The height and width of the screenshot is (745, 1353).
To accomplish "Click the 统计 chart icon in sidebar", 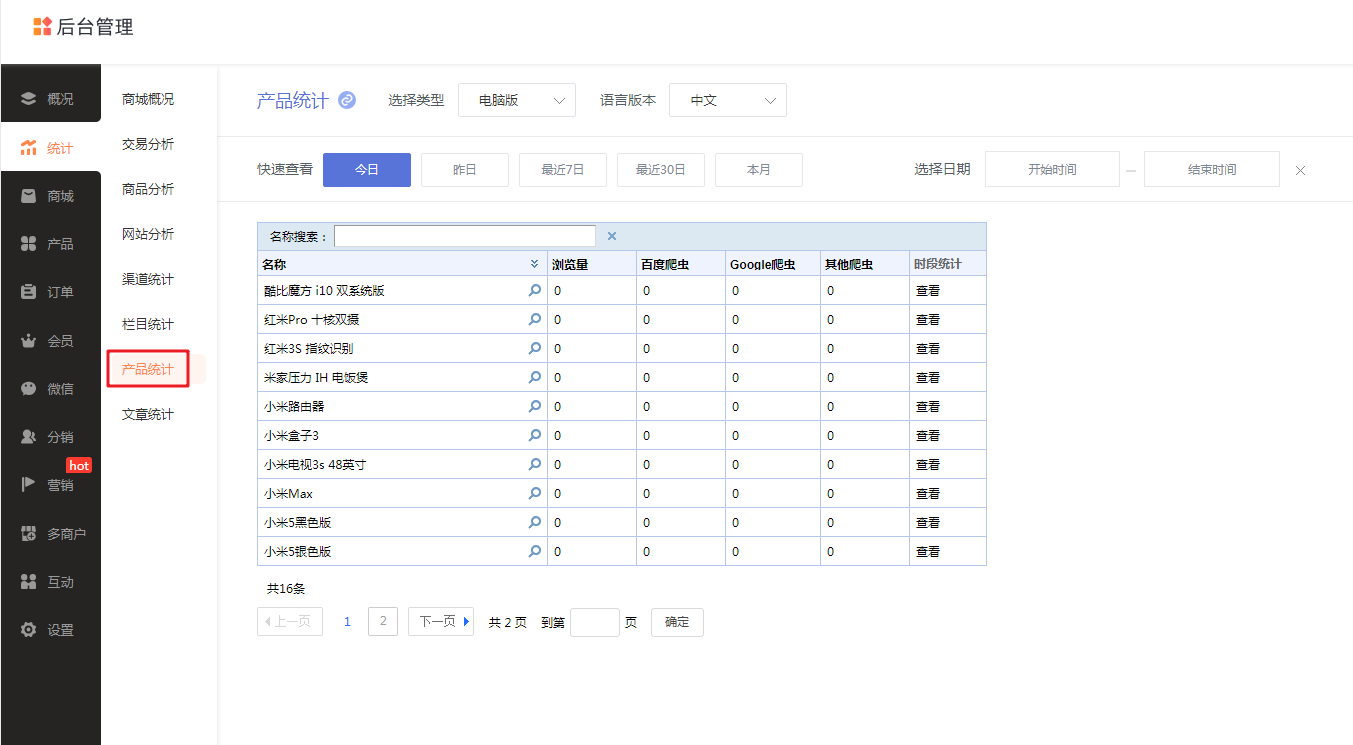I will [29, 148].
